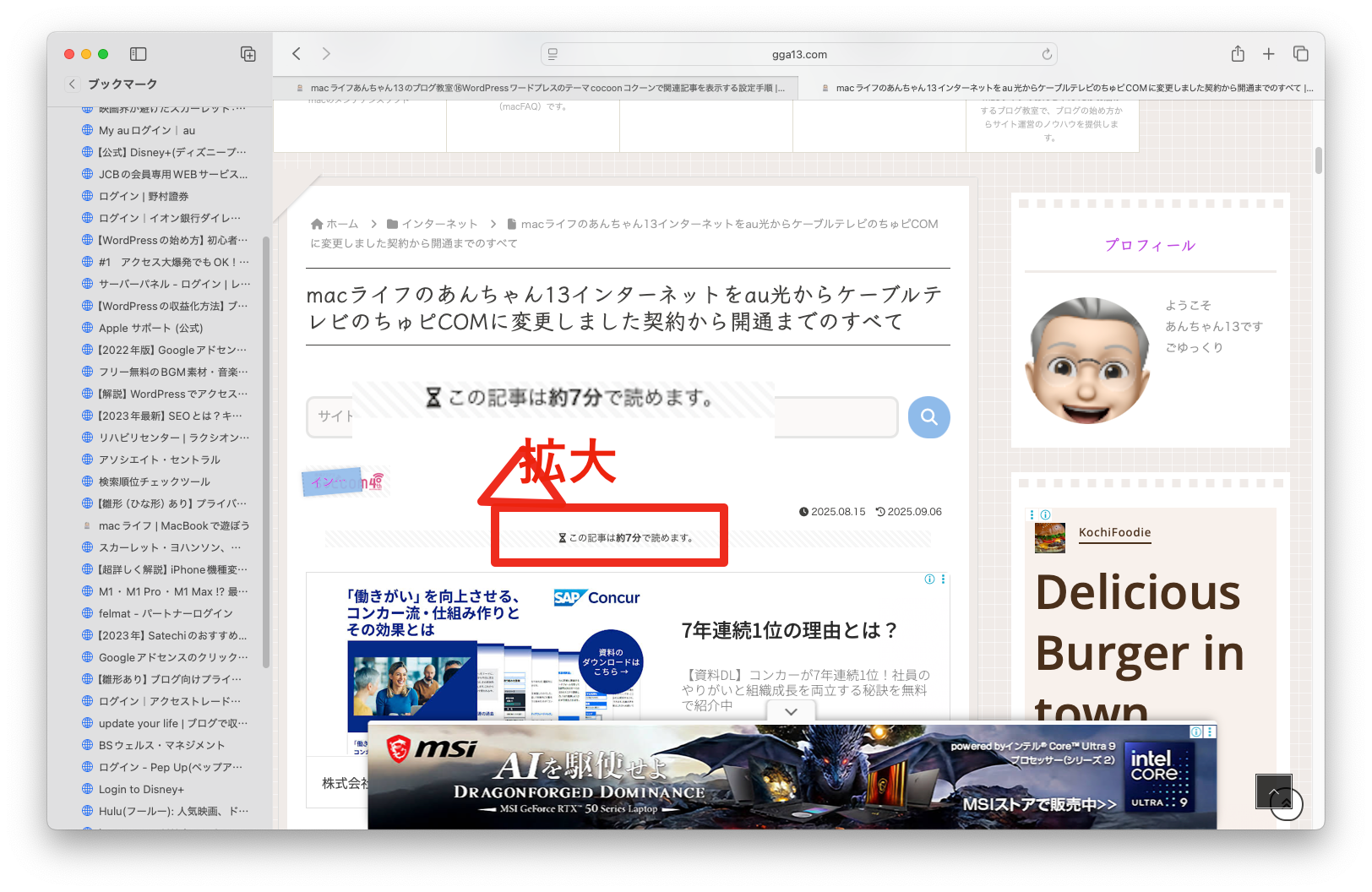This screenshot has width=1372, height=892.
Task: Click the back chevron beside ブックマーク
Action: coord(72,84)
